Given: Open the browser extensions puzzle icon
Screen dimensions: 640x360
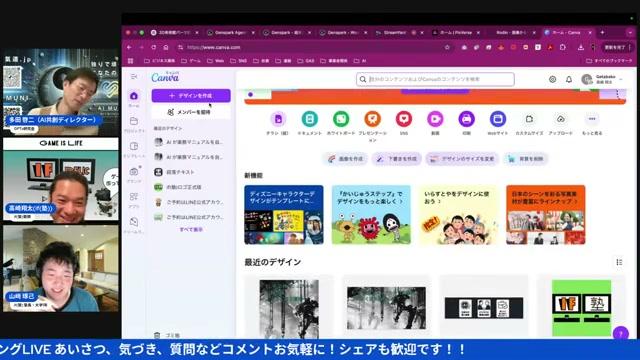Looking at the screenshot, I should 562,47.
